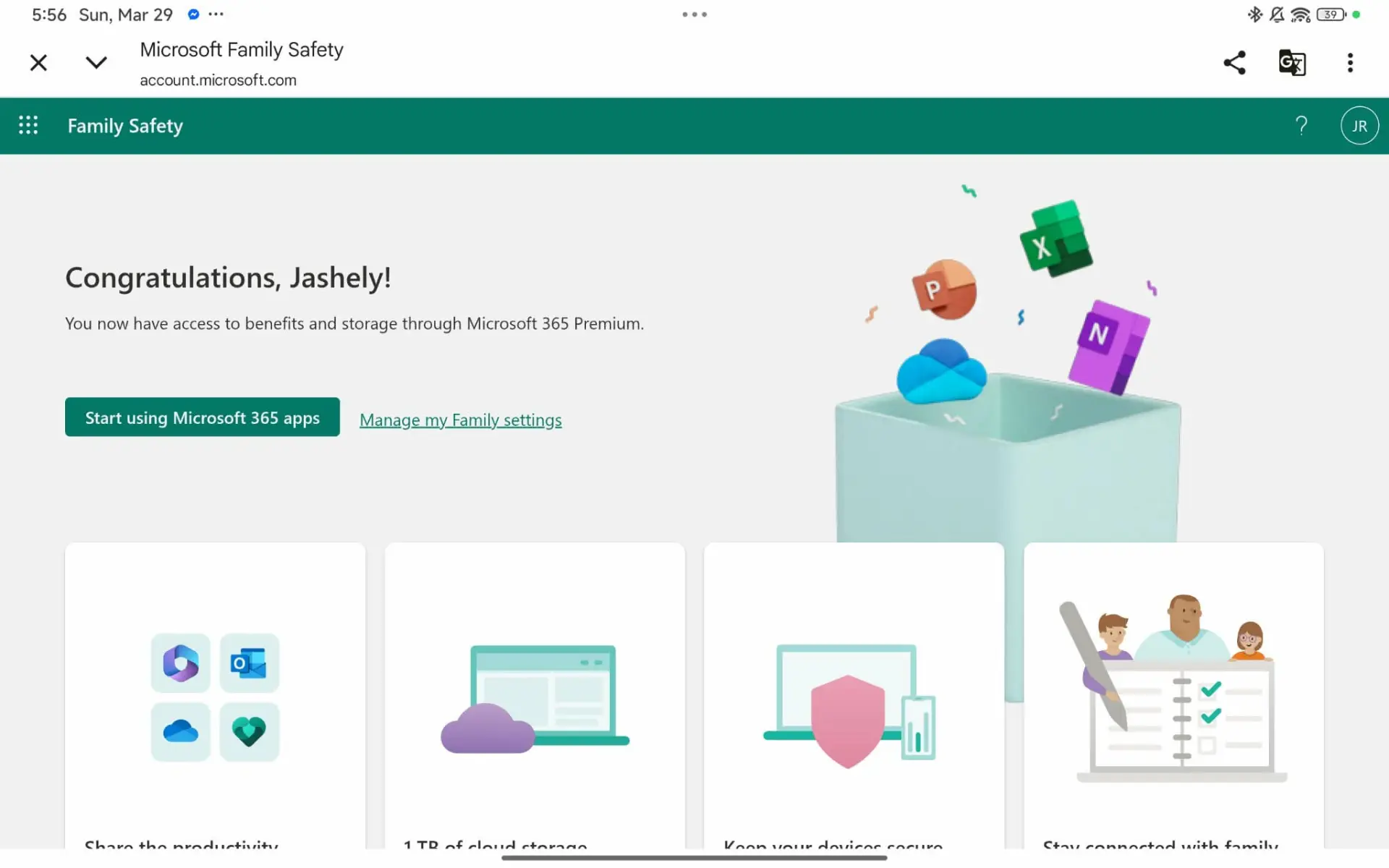Click the account.microsoft.com URL text
The width and height of the screenshot is (1389, 868).
[x=218, y=80]
